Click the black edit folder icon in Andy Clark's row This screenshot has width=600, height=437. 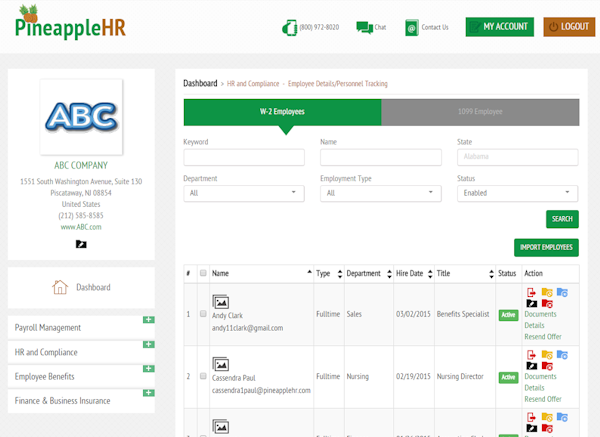click(532, 304)
